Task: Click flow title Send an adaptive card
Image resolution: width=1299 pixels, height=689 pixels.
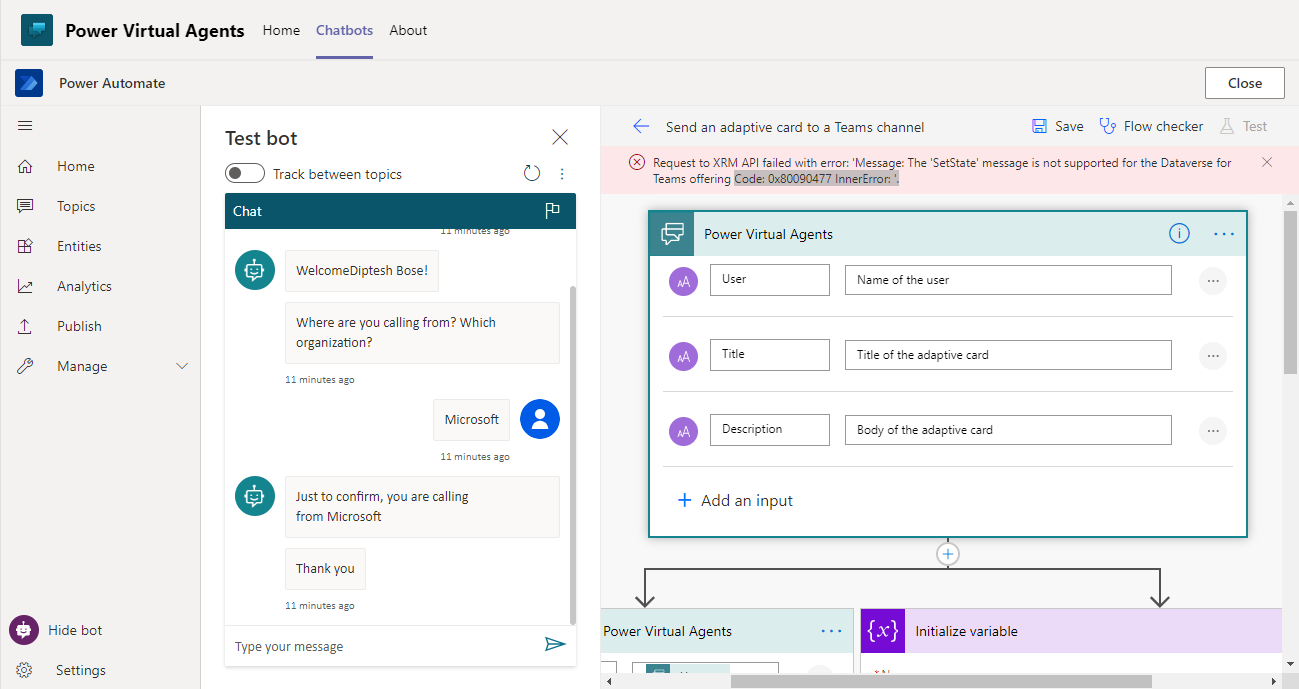Action: pos(795,127)
